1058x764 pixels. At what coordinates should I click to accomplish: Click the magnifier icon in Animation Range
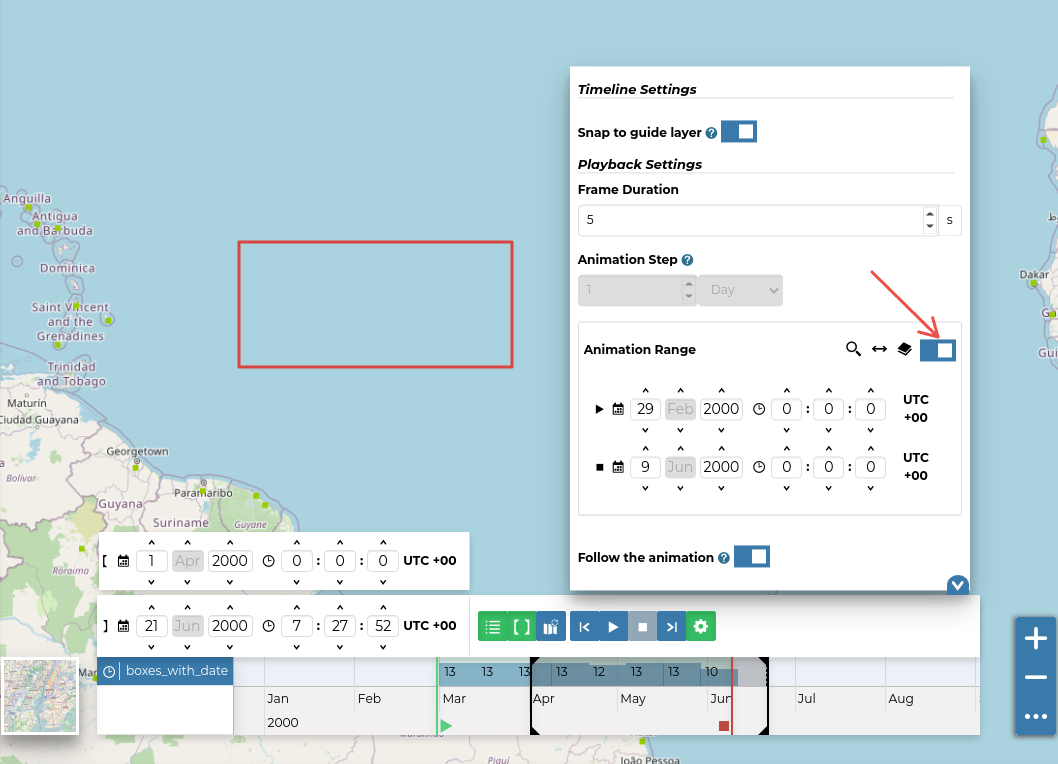853,349
